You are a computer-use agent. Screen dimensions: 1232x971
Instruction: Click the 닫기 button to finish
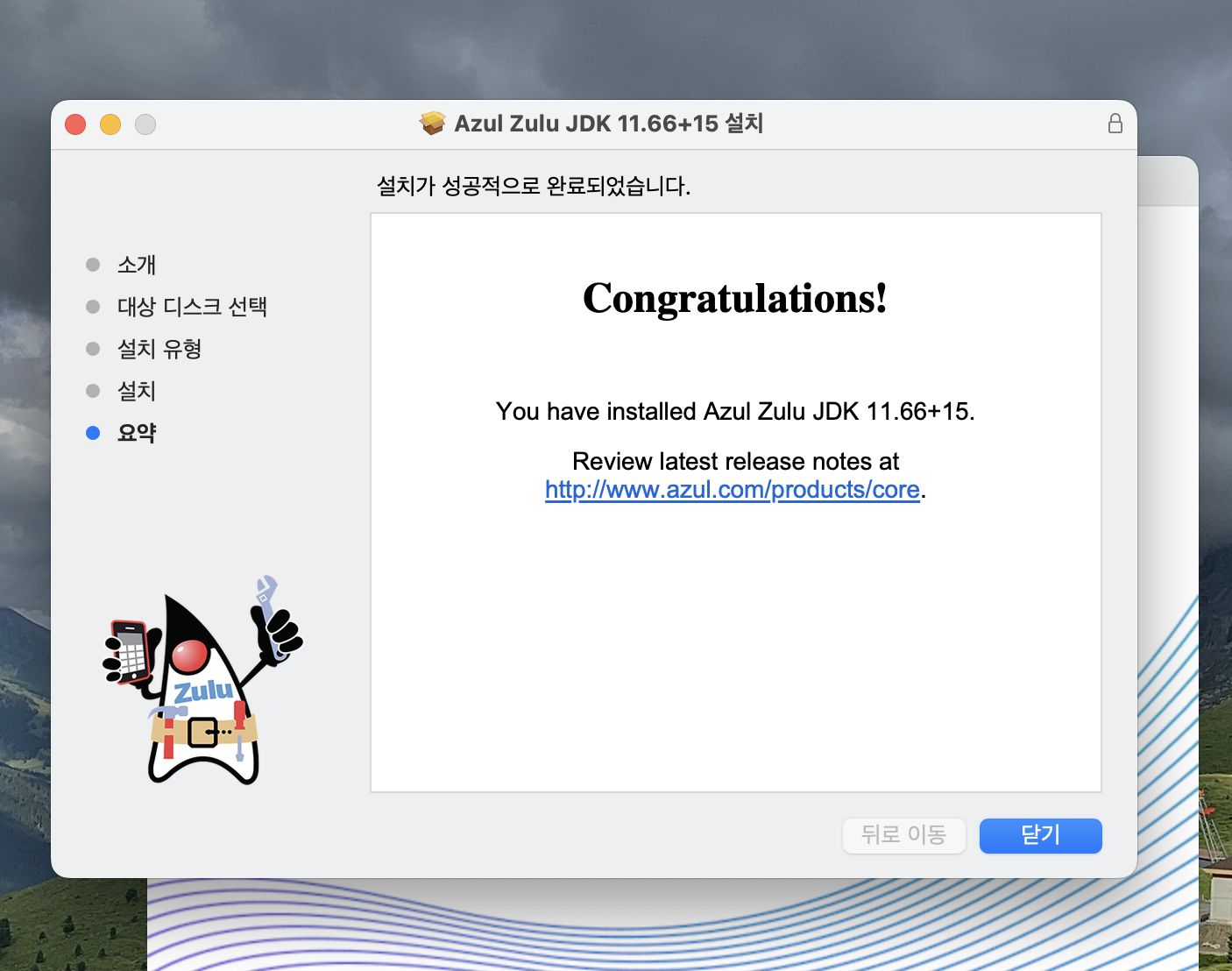(1040, 835)
